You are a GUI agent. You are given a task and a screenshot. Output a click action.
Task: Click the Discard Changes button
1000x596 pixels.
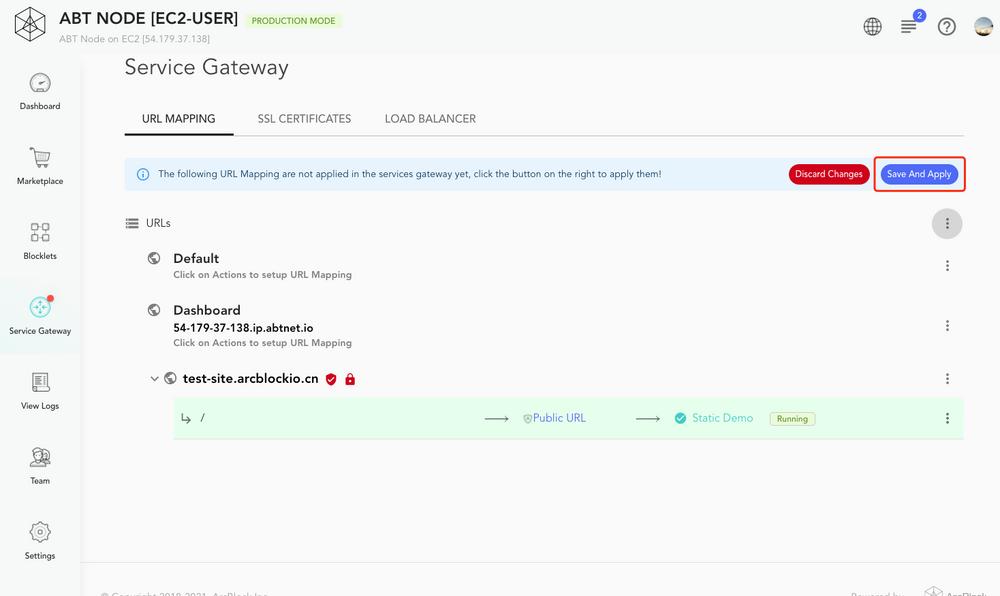[828, 174]
